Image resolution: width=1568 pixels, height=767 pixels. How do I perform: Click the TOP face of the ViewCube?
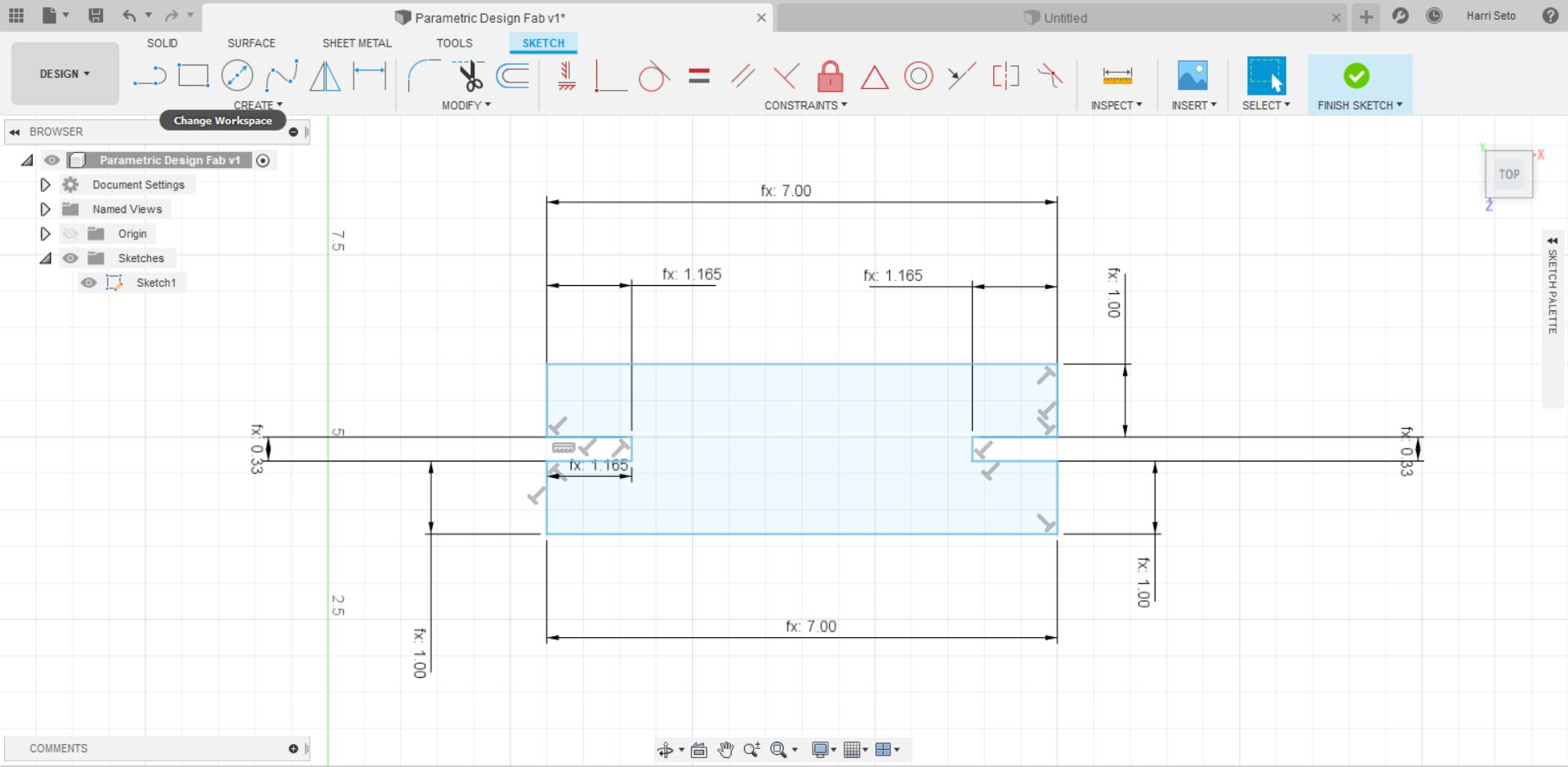pyautogui.click(x=1508, y=174)
